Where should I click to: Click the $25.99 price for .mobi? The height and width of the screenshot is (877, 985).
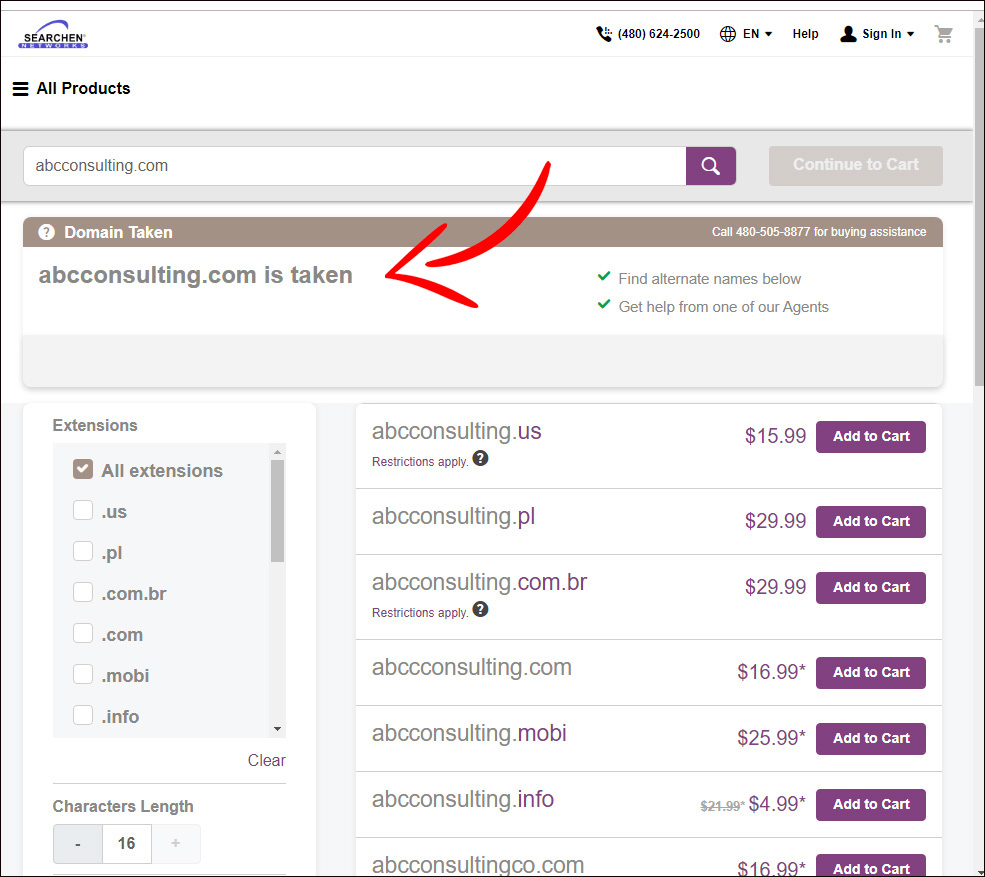tap(771, 738)
